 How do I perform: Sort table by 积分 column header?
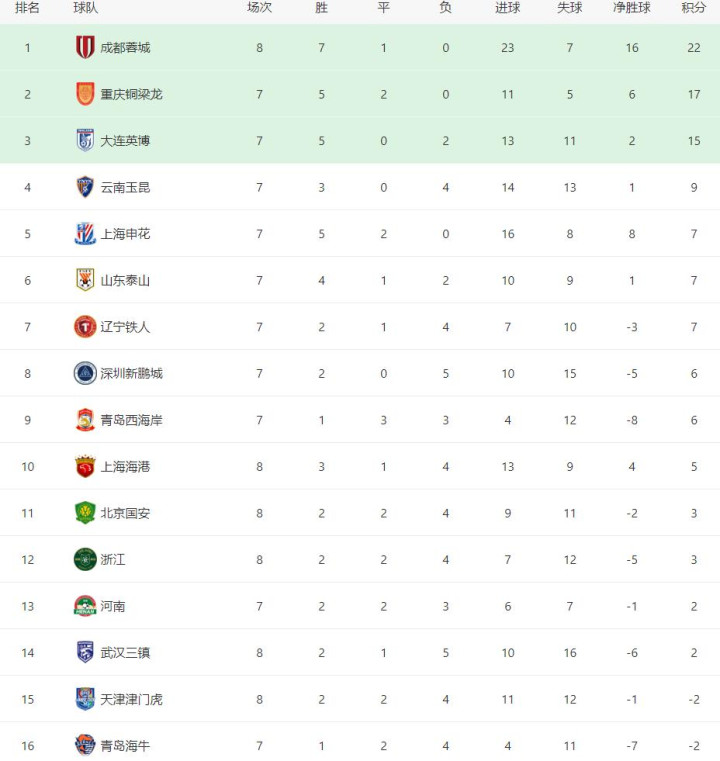693,8
